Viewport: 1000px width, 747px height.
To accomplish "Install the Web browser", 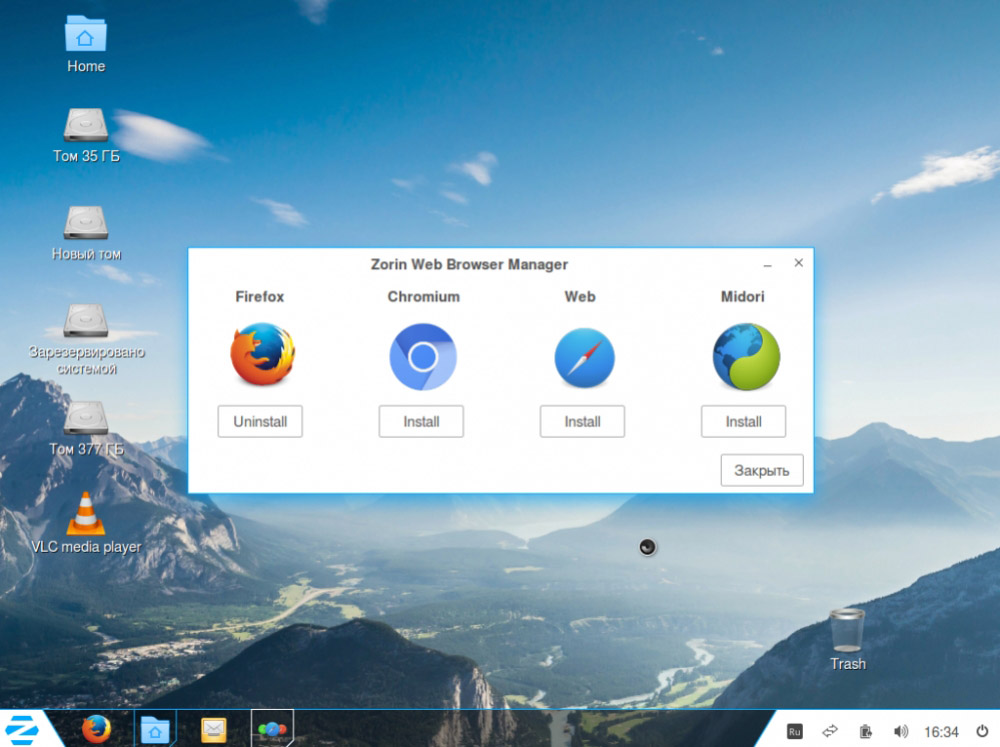I will coord(582,422).
